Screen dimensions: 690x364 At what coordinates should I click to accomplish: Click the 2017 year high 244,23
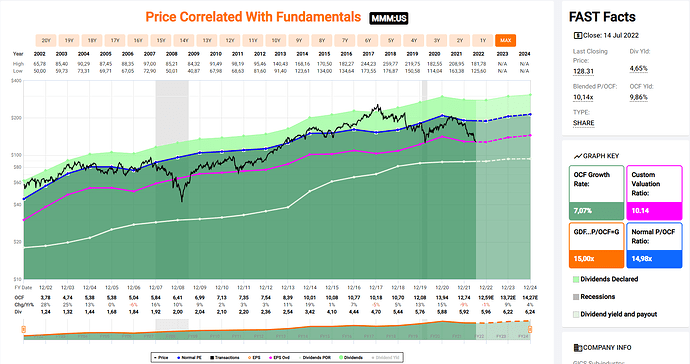pos(368,64)
